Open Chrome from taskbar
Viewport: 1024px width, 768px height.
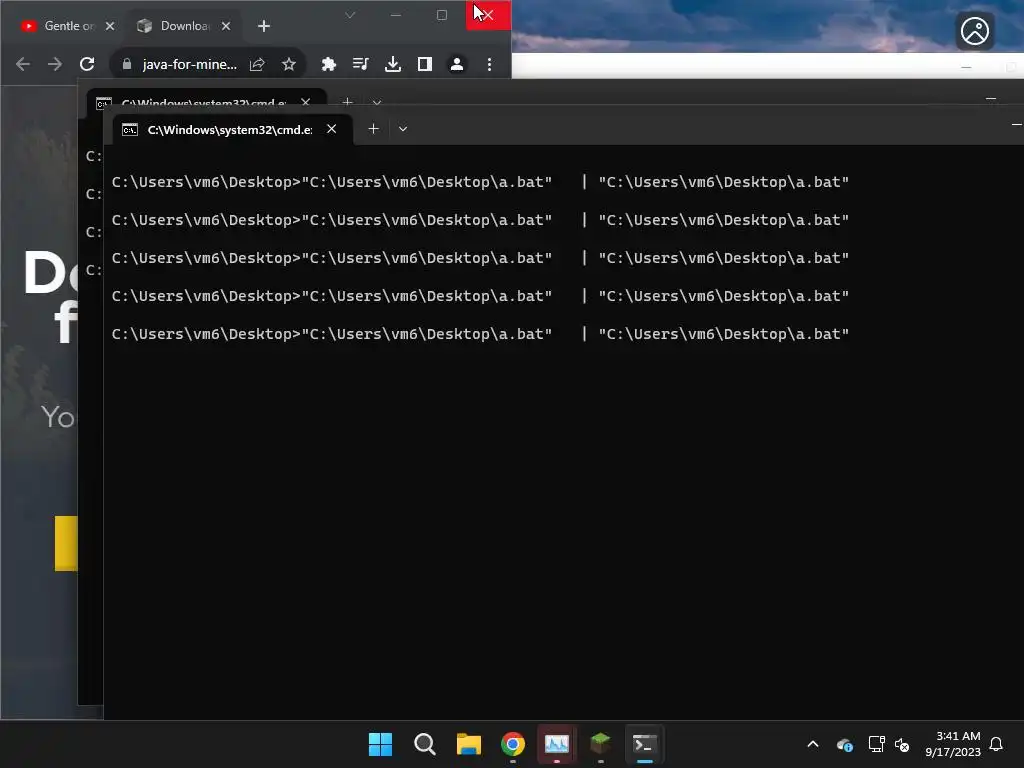(x=513, y=744)
